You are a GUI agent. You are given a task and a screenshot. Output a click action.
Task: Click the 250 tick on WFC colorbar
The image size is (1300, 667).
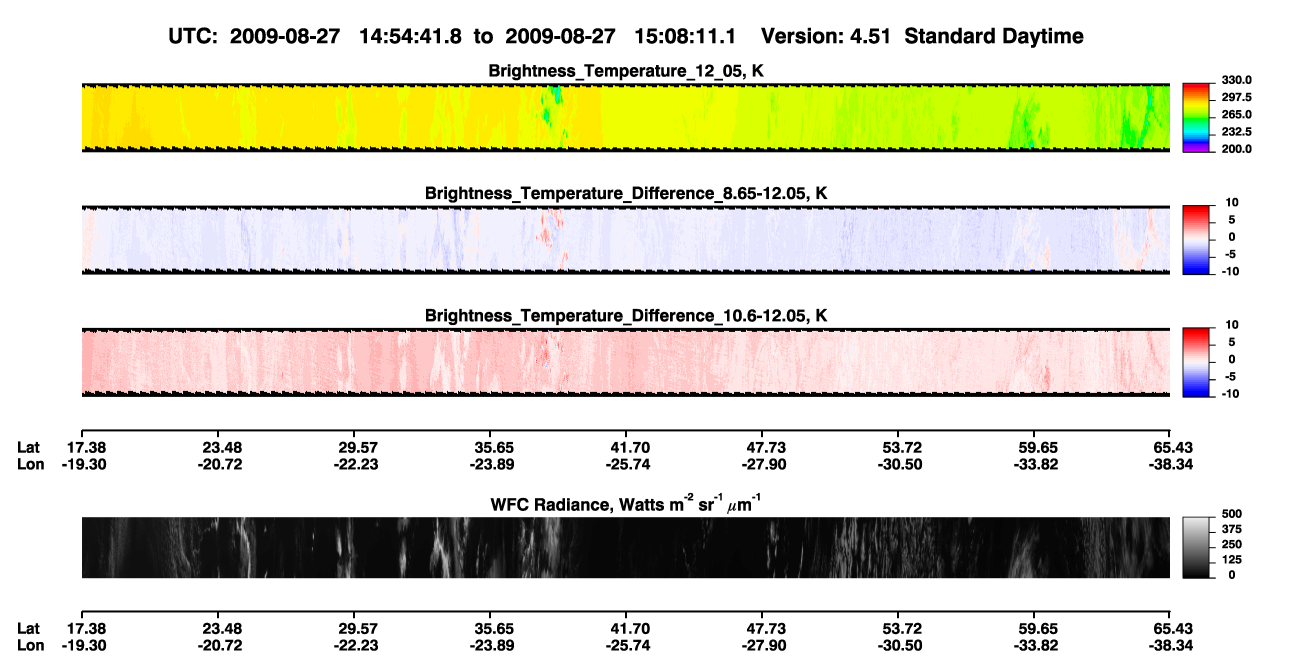[x=1230, y=544]
